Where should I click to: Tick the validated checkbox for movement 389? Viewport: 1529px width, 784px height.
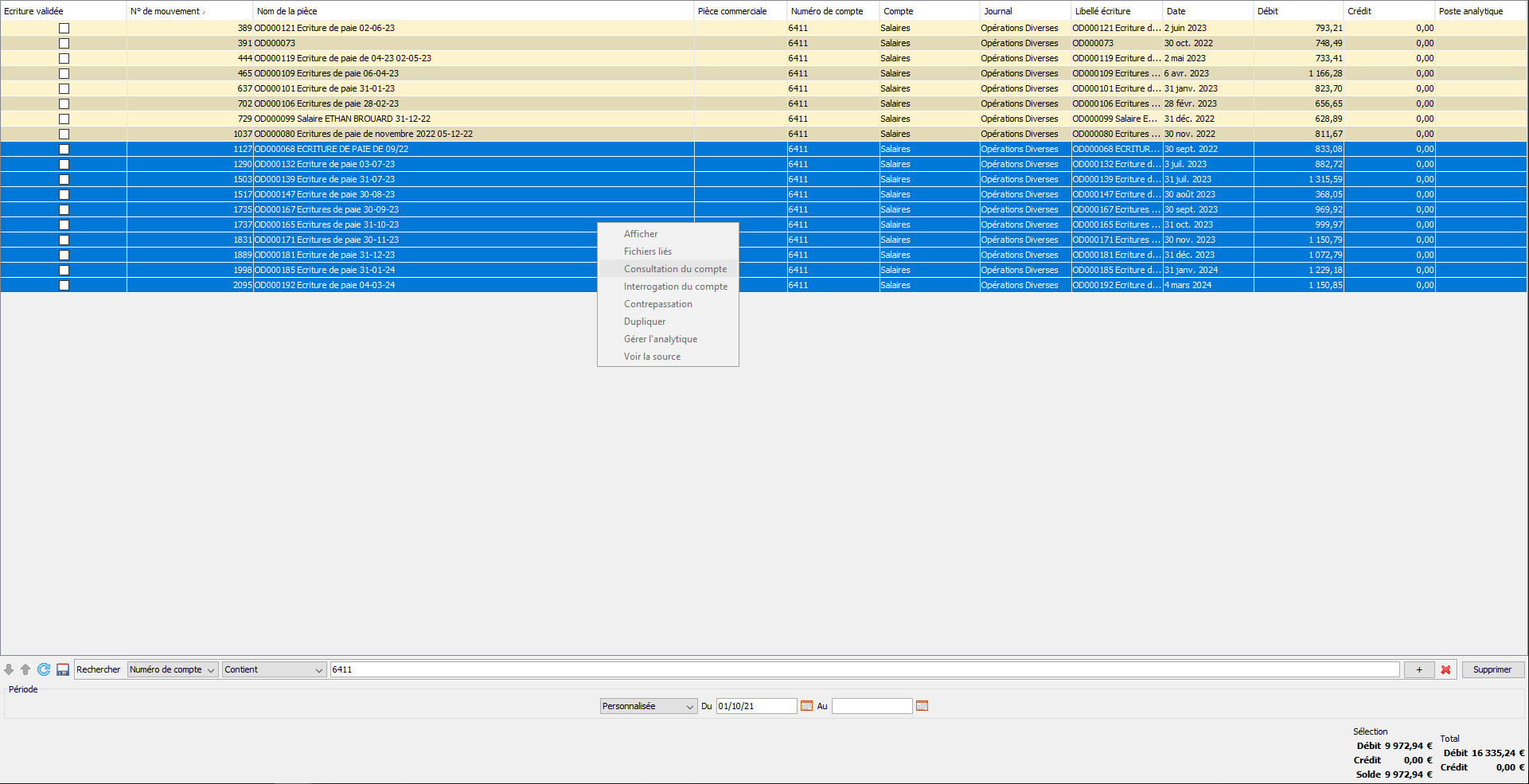point(64,28)
